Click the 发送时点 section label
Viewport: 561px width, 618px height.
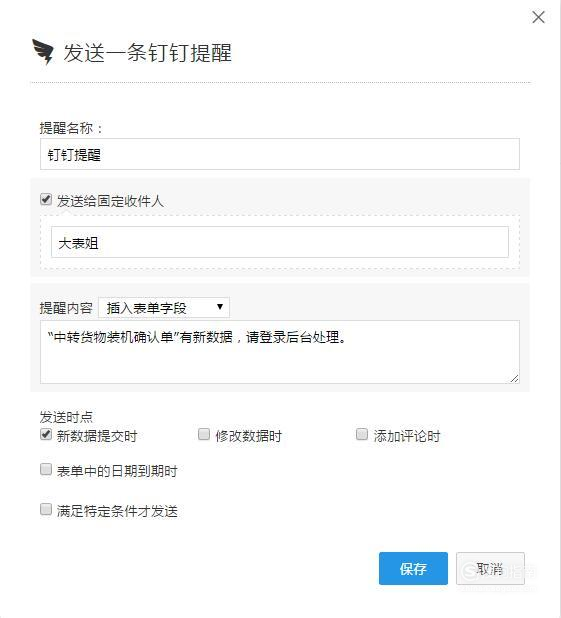[66, 417]
